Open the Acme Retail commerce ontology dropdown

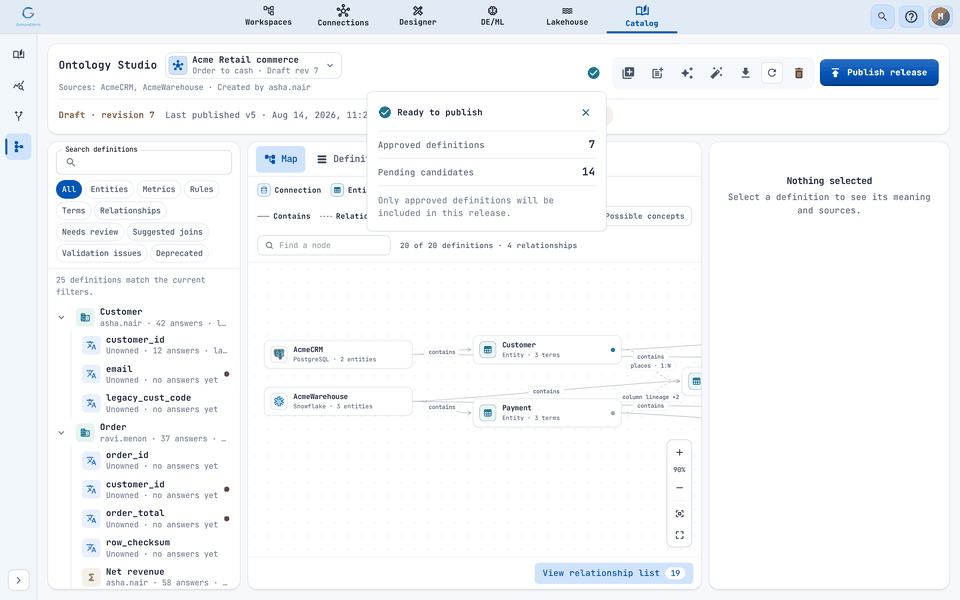pyautogui.click(x=253, y=65)
